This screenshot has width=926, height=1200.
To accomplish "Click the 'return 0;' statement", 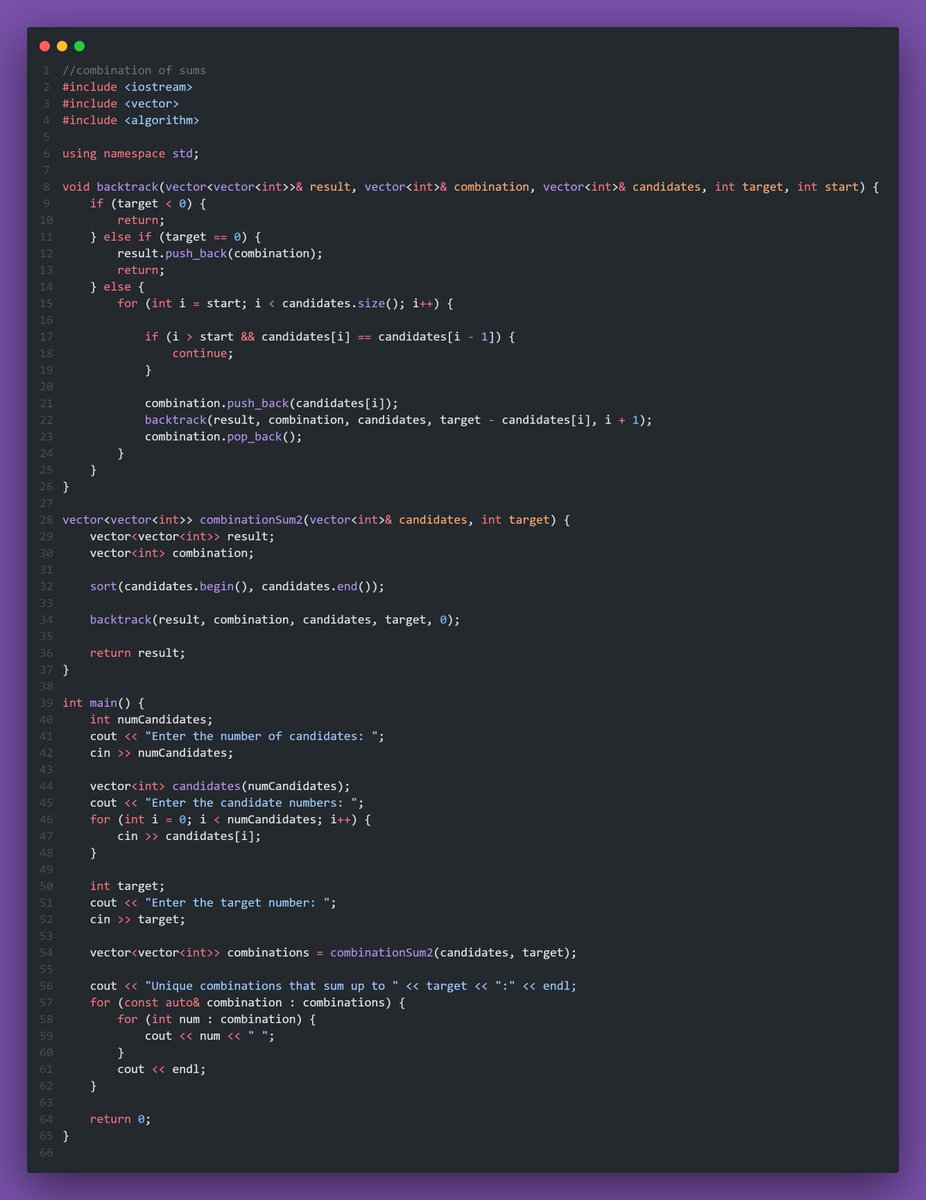I will click(x=120, y=1119).
